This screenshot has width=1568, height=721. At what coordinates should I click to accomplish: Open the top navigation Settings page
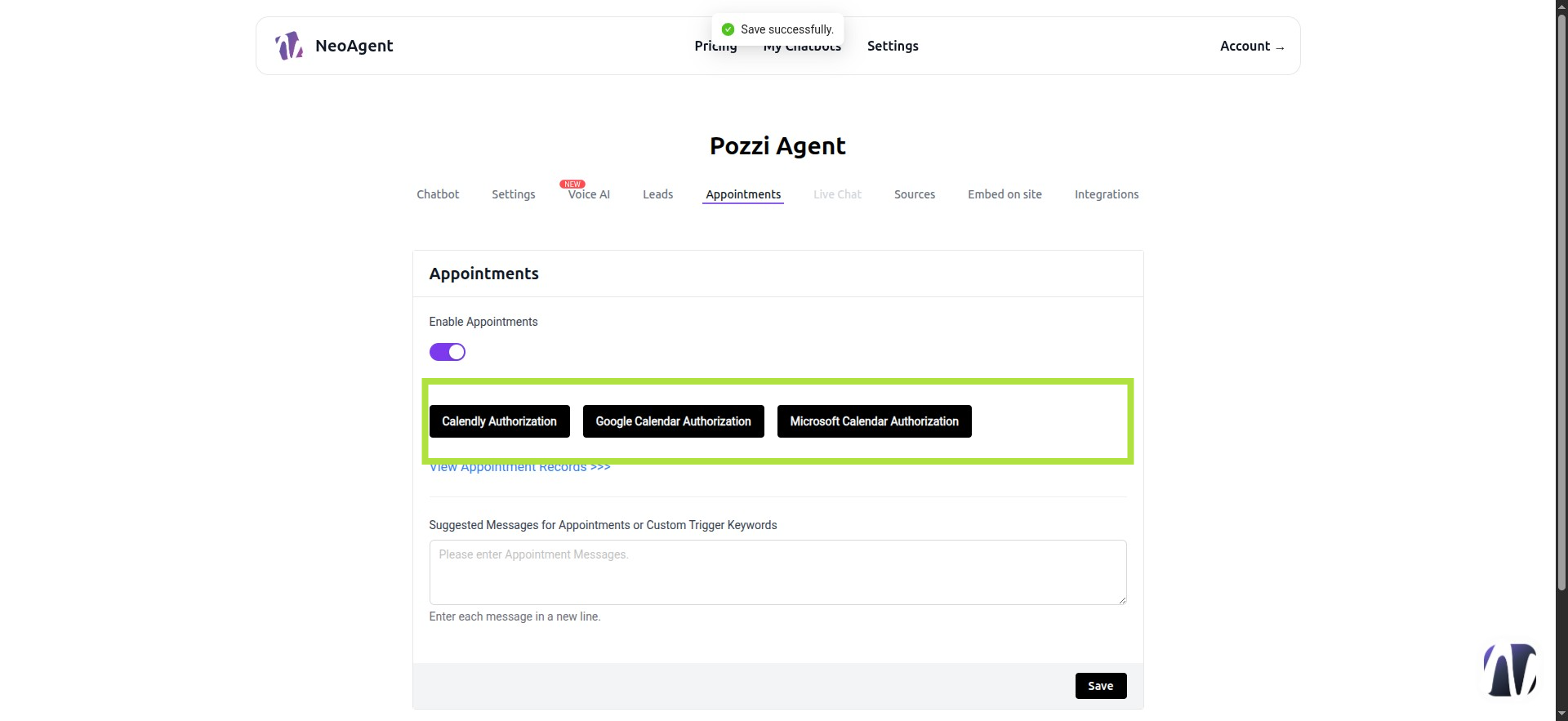tap(893, 46)
